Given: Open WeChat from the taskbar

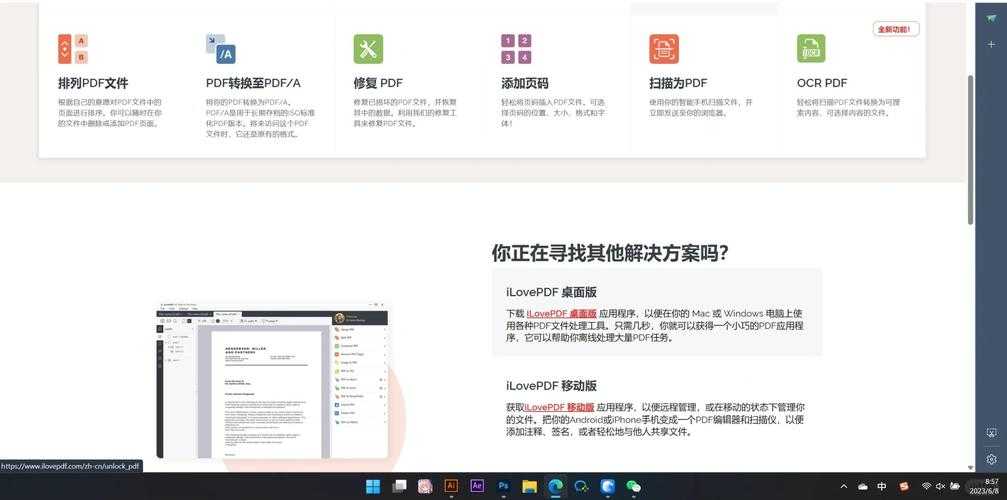Looking at the screenshot, I should [x=633, y=486].
